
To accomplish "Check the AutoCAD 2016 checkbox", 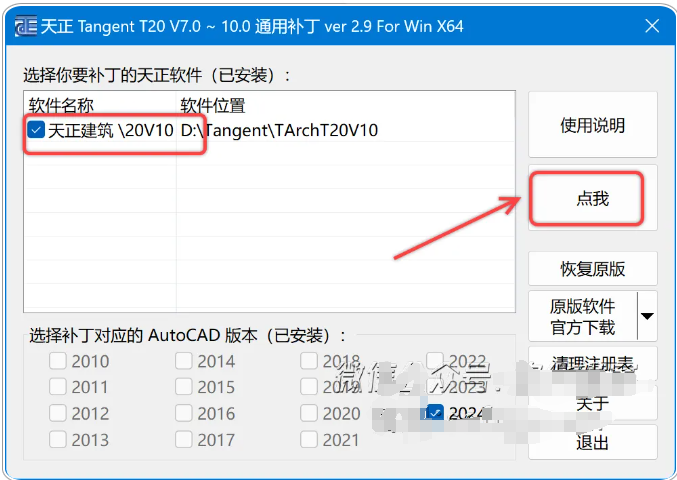I will 183,413.
